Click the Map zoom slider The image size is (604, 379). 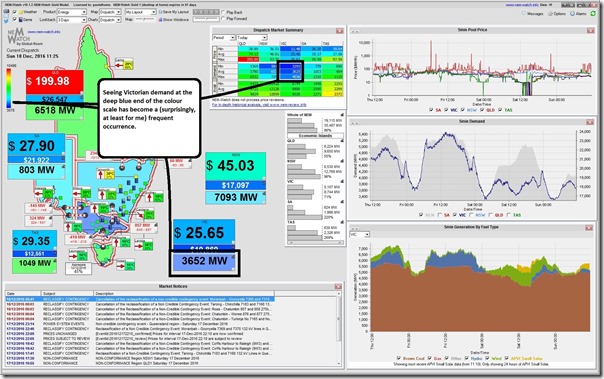[x=144, y=19]
